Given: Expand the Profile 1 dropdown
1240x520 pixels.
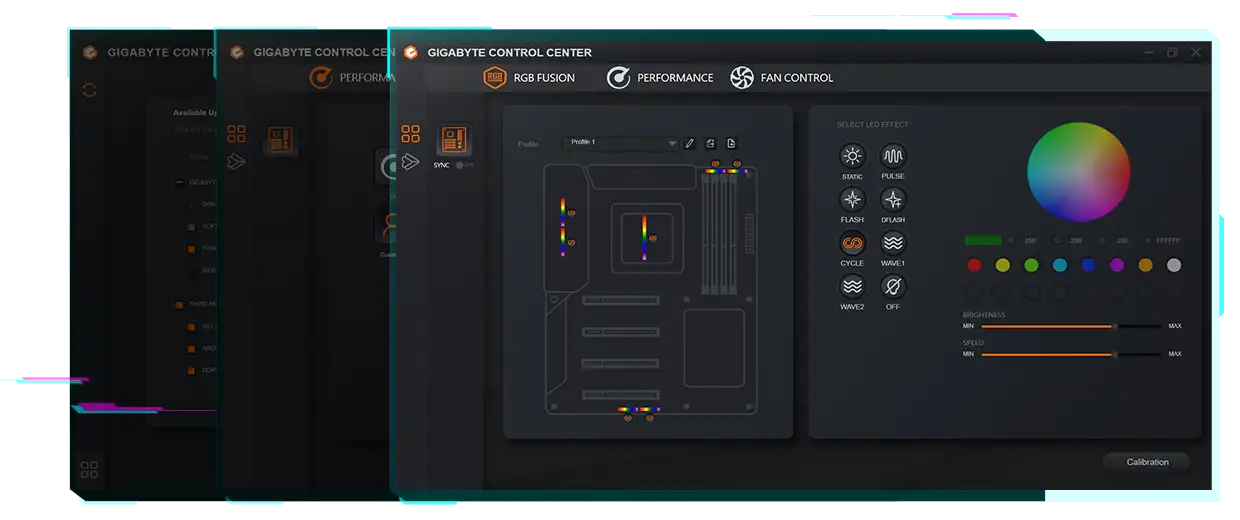Looking at the screenshot, I should coord(621,143).
